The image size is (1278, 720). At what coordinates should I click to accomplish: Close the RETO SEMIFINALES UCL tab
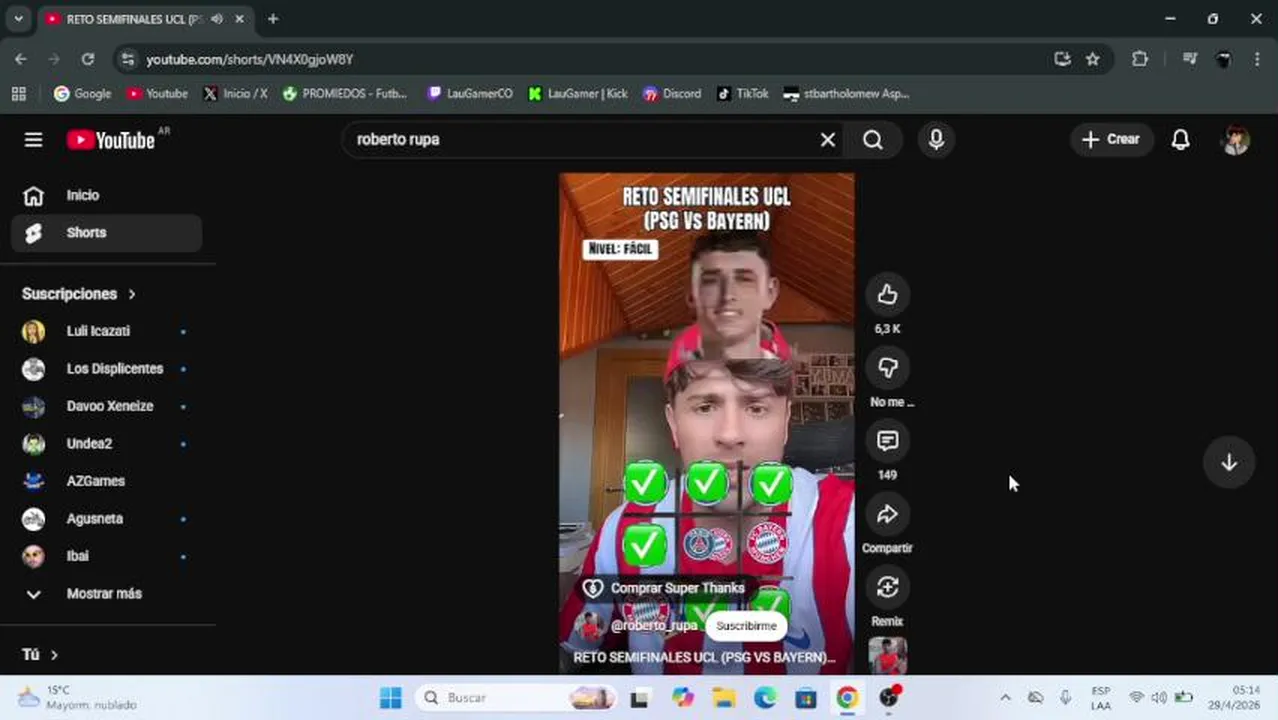point(239,19)
